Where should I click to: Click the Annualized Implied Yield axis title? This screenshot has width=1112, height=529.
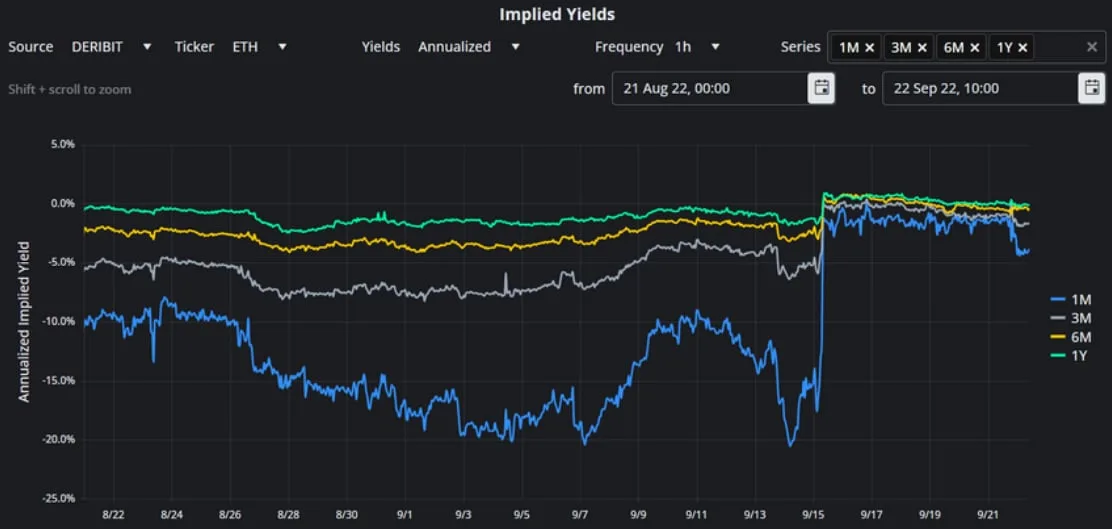point(24,322)
